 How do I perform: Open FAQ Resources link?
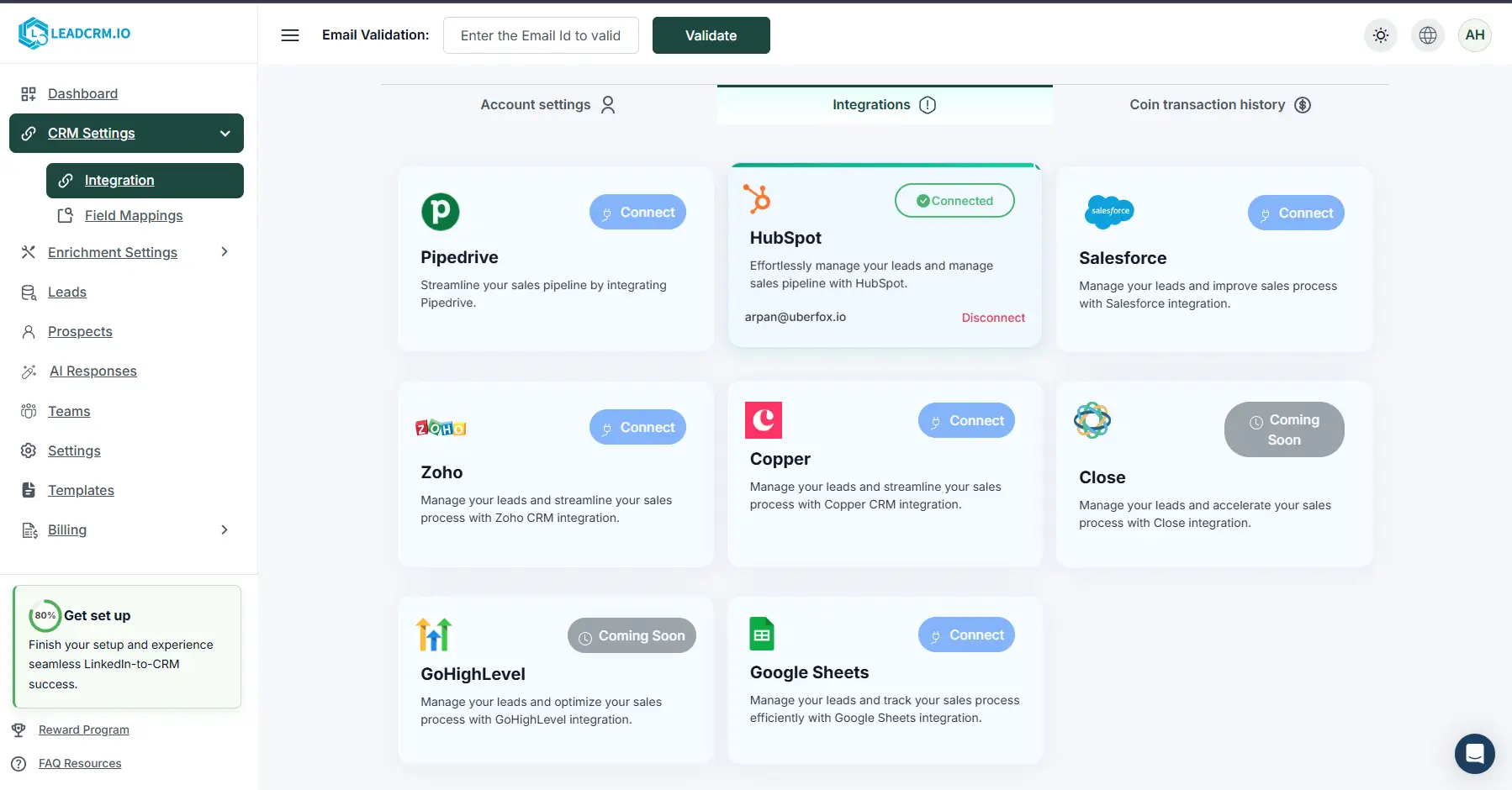pos(80,764)
